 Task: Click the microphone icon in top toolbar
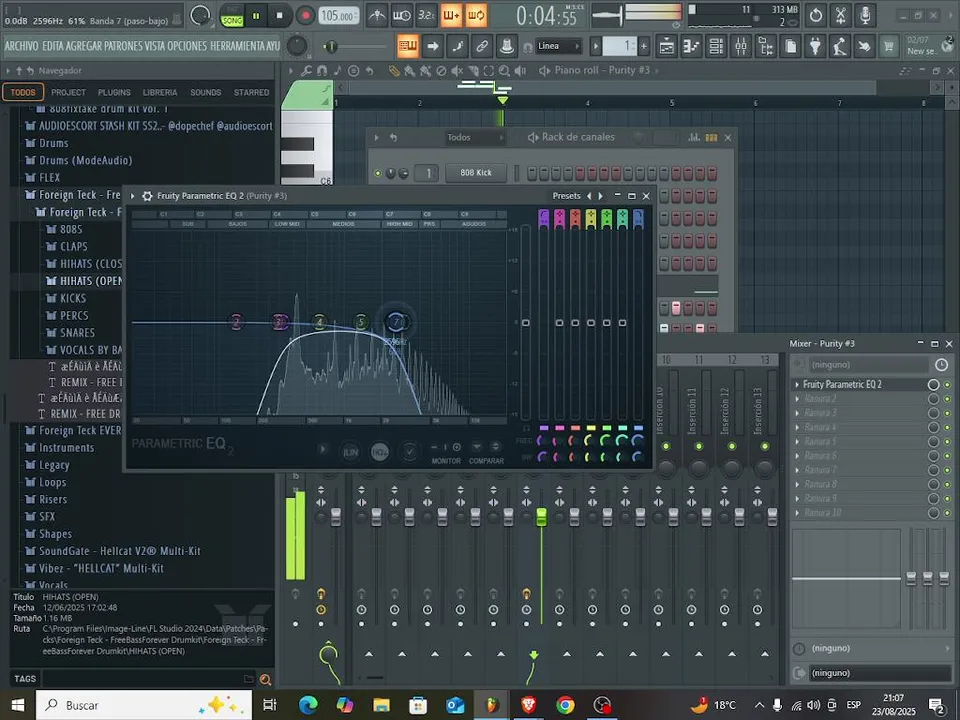coord(865,15)
